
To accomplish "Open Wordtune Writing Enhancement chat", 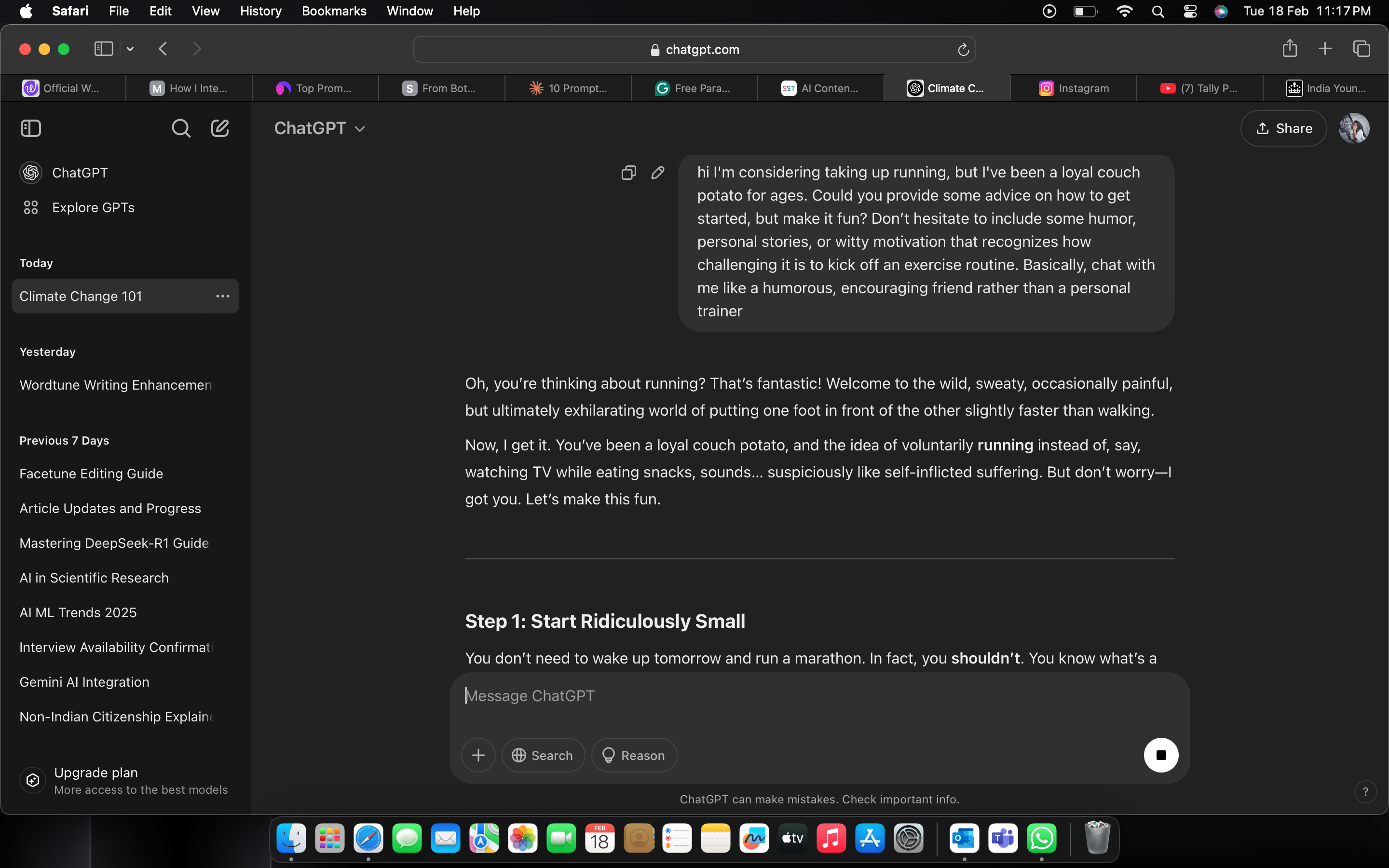I will click(x=125, y=385).
